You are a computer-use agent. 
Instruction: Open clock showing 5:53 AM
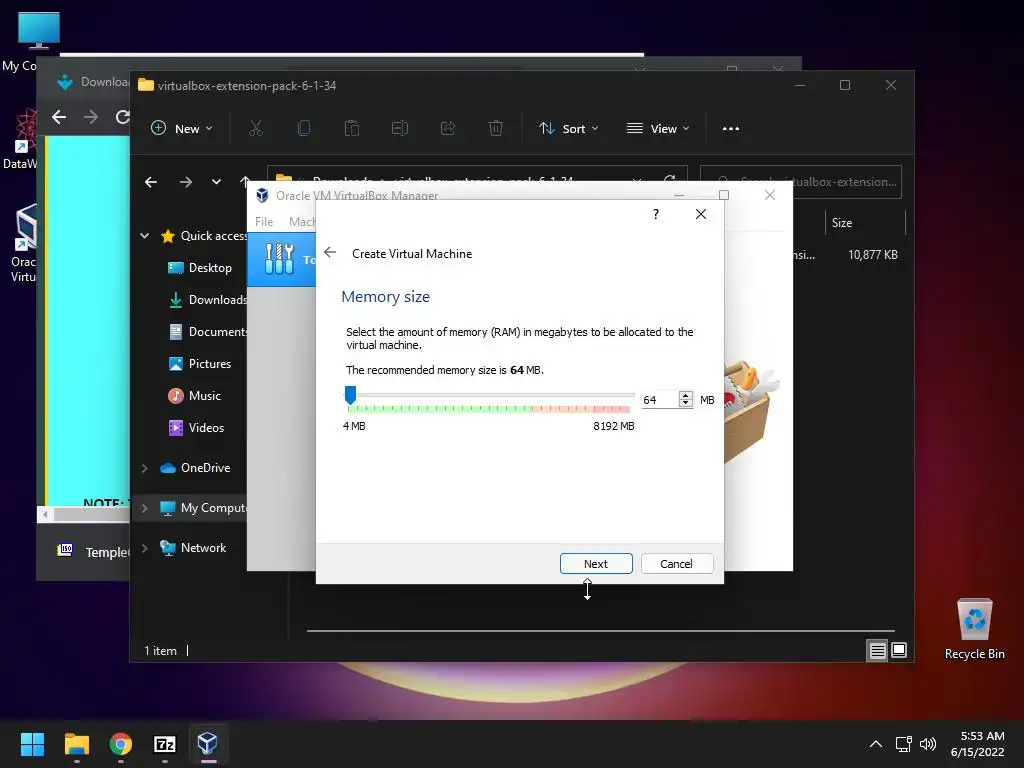[x=977, y=744]
